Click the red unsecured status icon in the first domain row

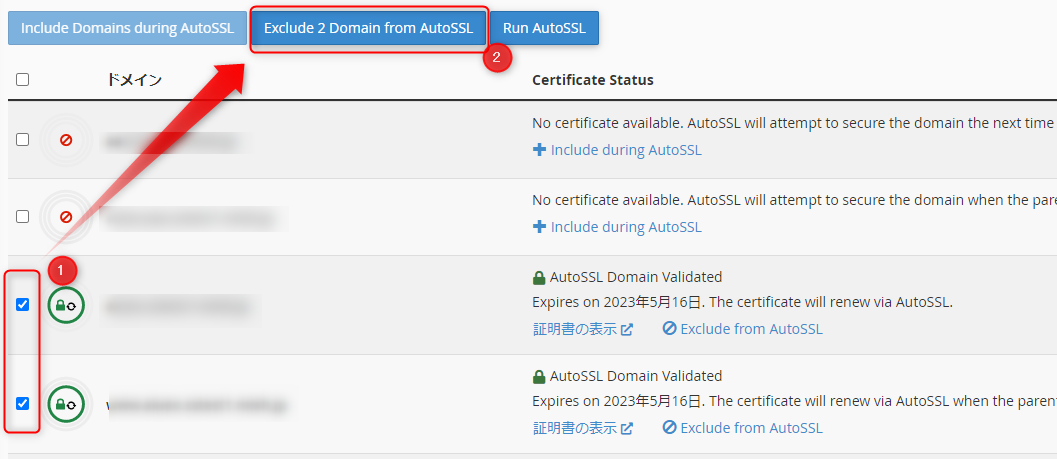coord(66,140)
